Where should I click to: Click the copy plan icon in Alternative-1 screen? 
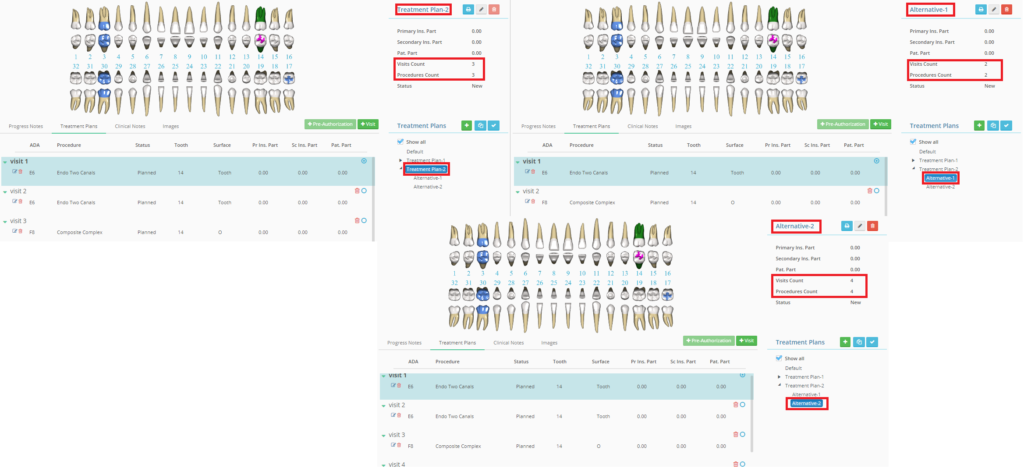tap(993, 126)
